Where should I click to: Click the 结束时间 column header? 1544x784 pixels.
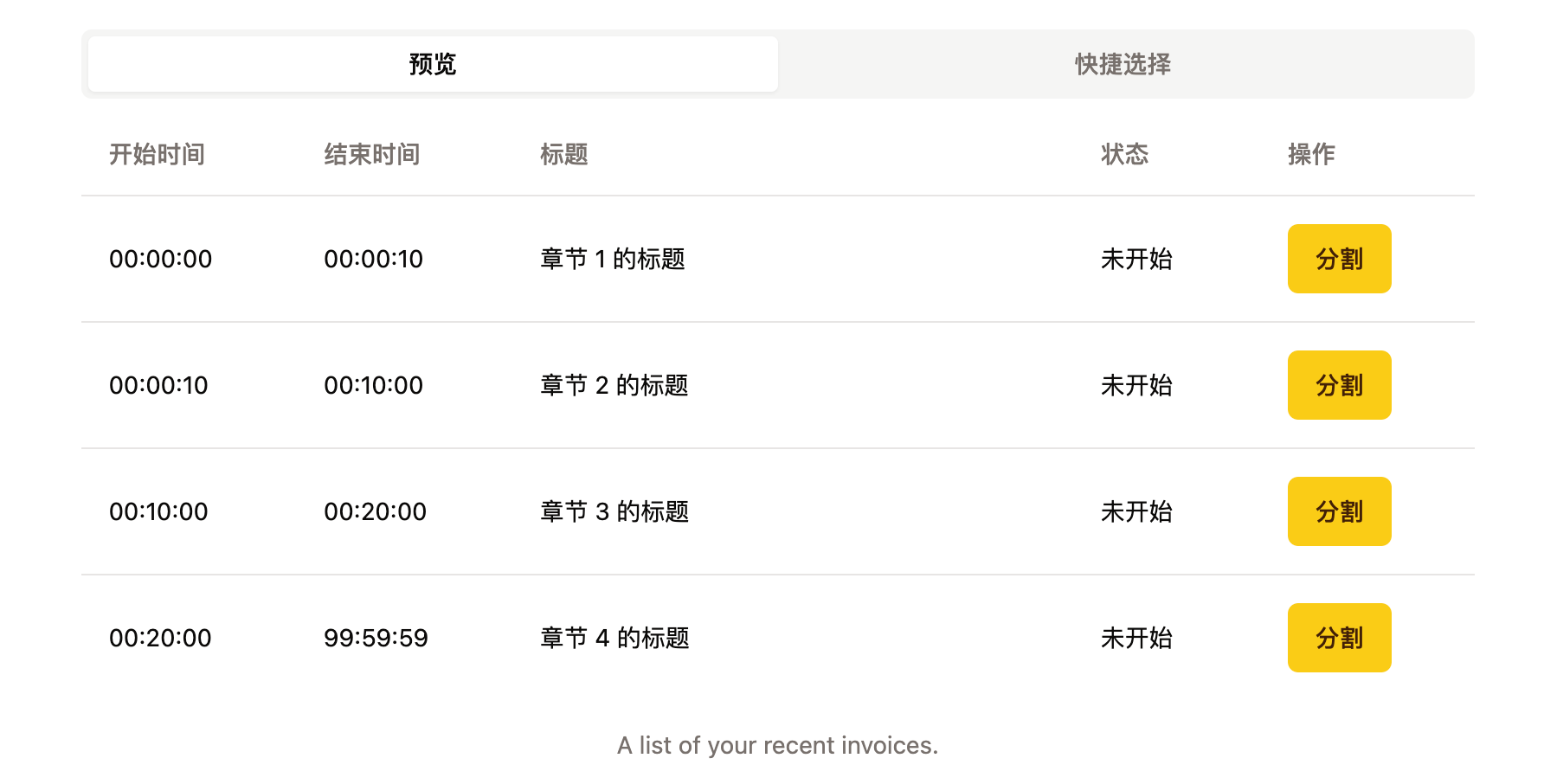tap(372, 155)
